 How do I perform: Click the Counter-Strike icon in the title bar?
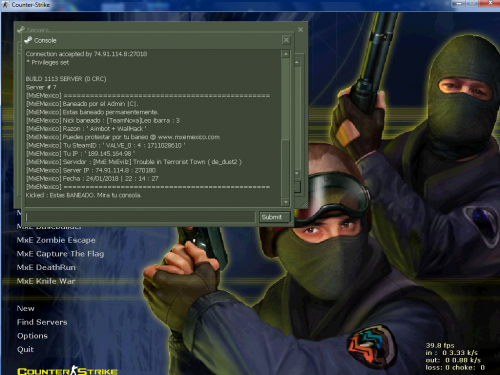[x=6, y=5]
